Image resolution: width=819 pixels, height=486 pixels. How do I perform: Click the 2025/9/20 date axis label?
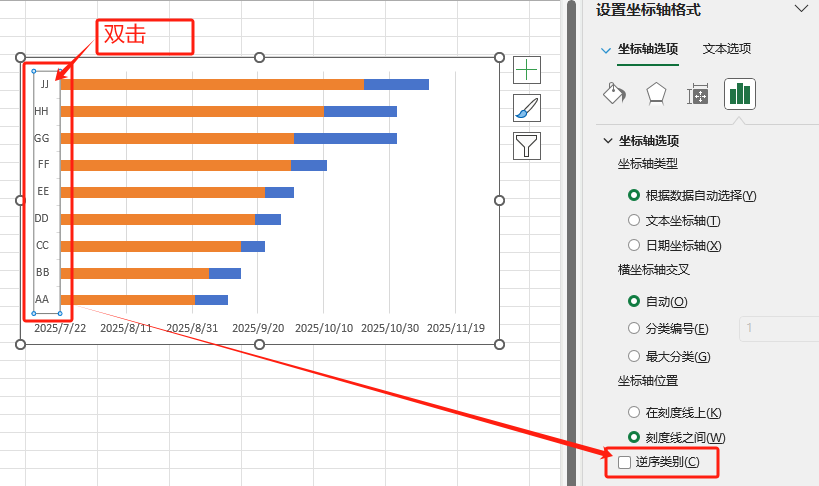point(258,328)
